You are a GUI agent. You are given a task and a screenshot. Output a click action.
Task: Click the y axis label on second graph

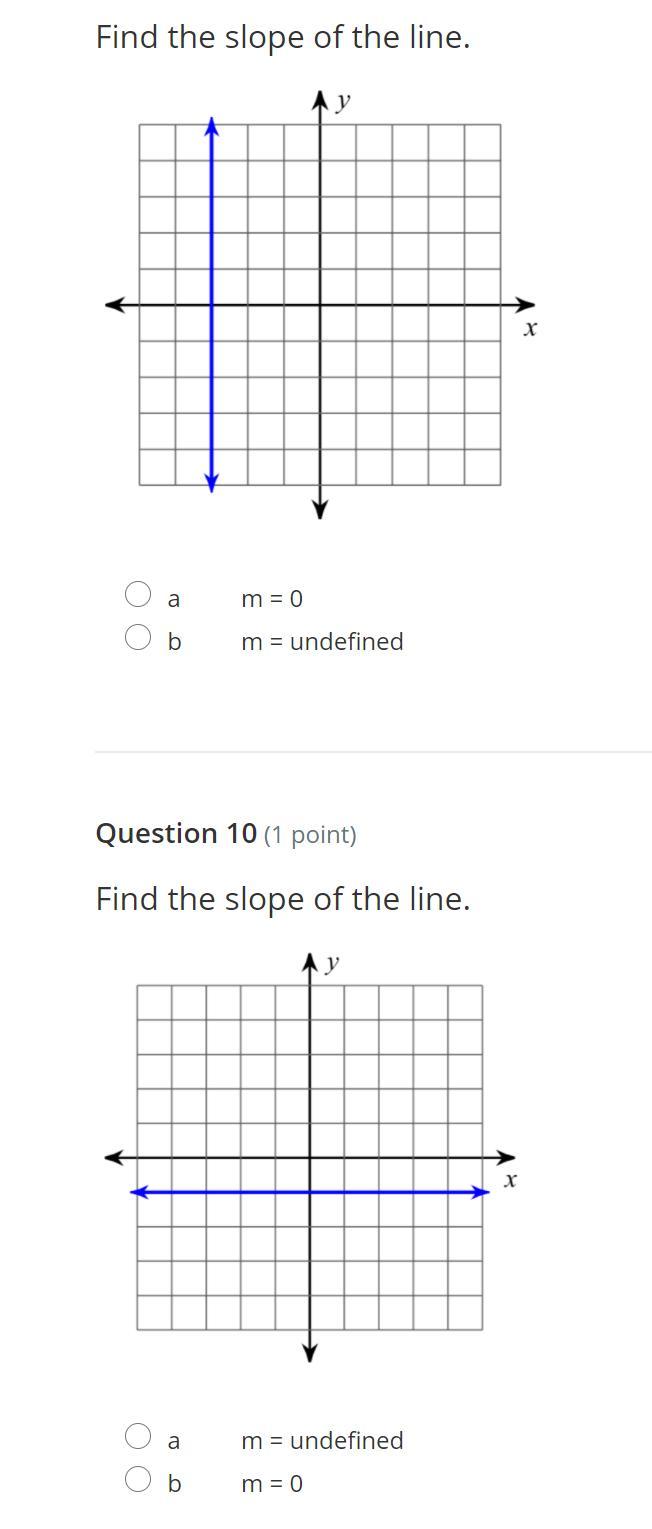(x=332, y=962)
